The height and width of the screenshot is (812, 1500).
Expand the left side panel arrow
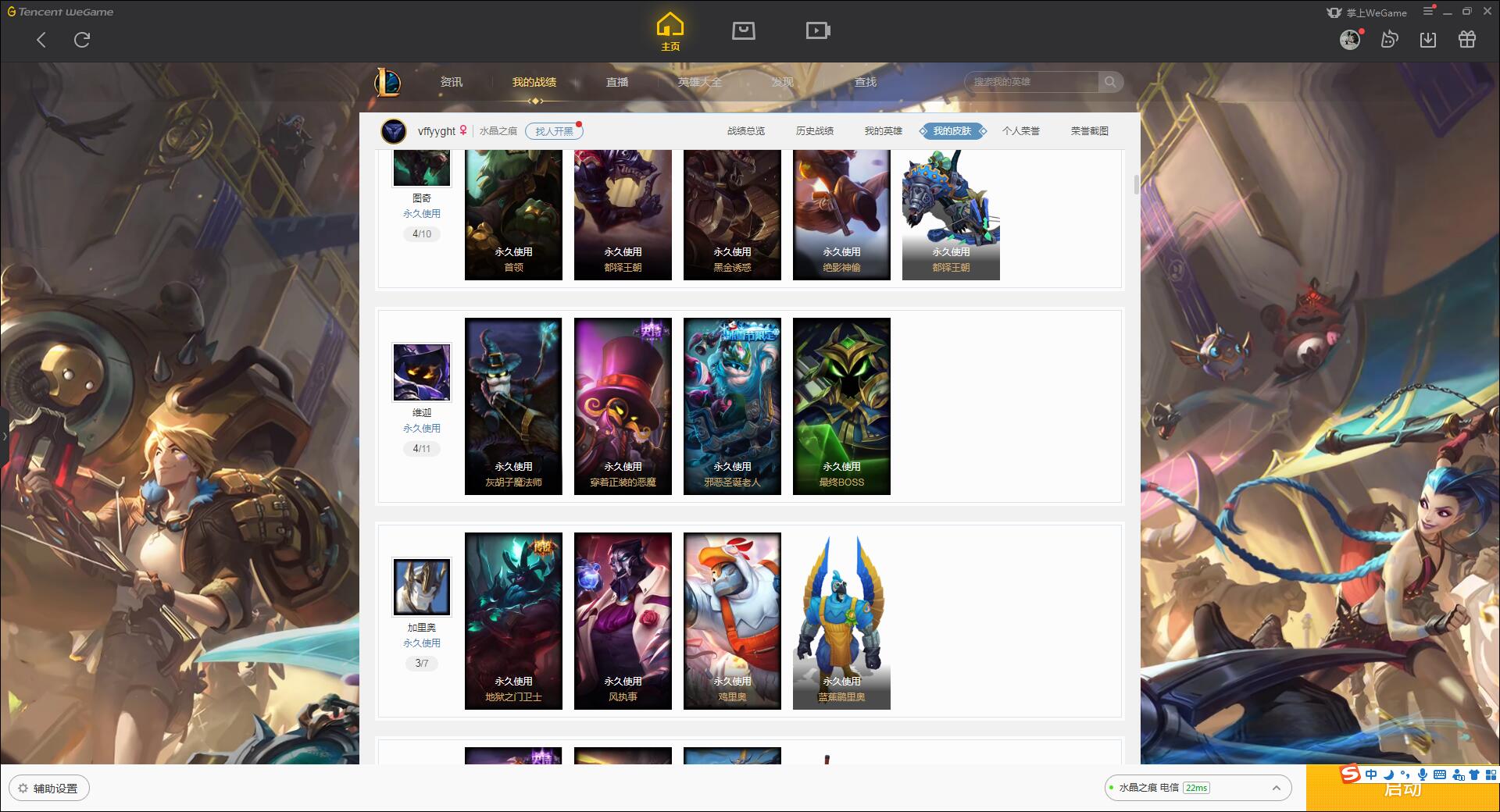(x=4, y=436)
